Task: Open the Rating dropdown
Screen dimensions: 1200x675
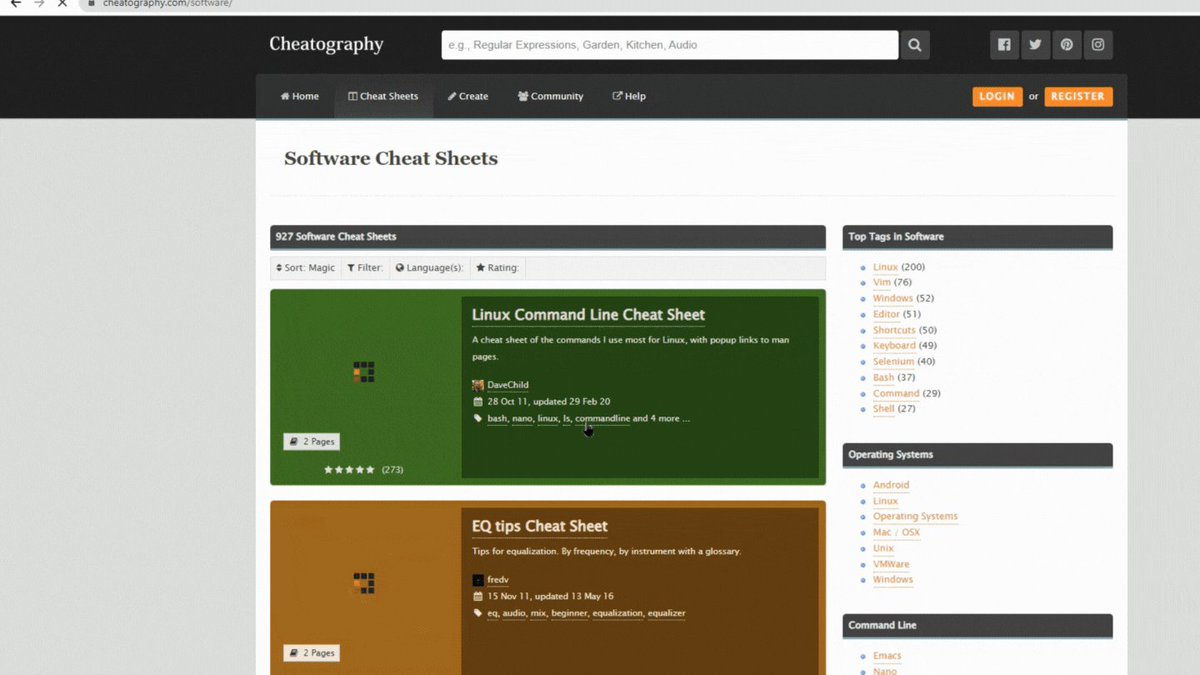Action: point(498,268)
